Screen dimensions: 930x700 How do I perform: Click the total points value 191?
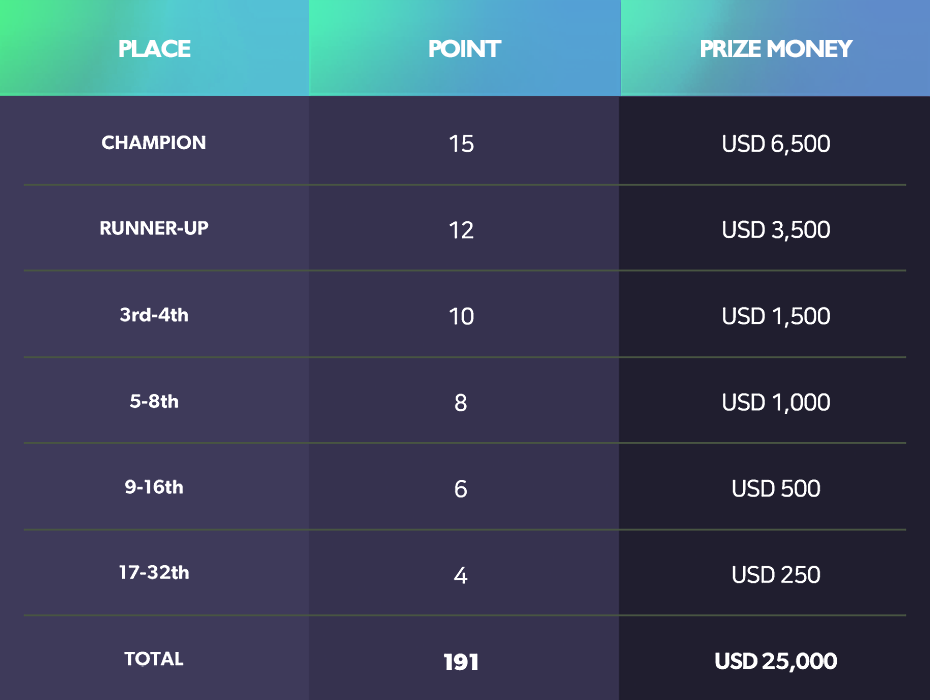point(461,662)
